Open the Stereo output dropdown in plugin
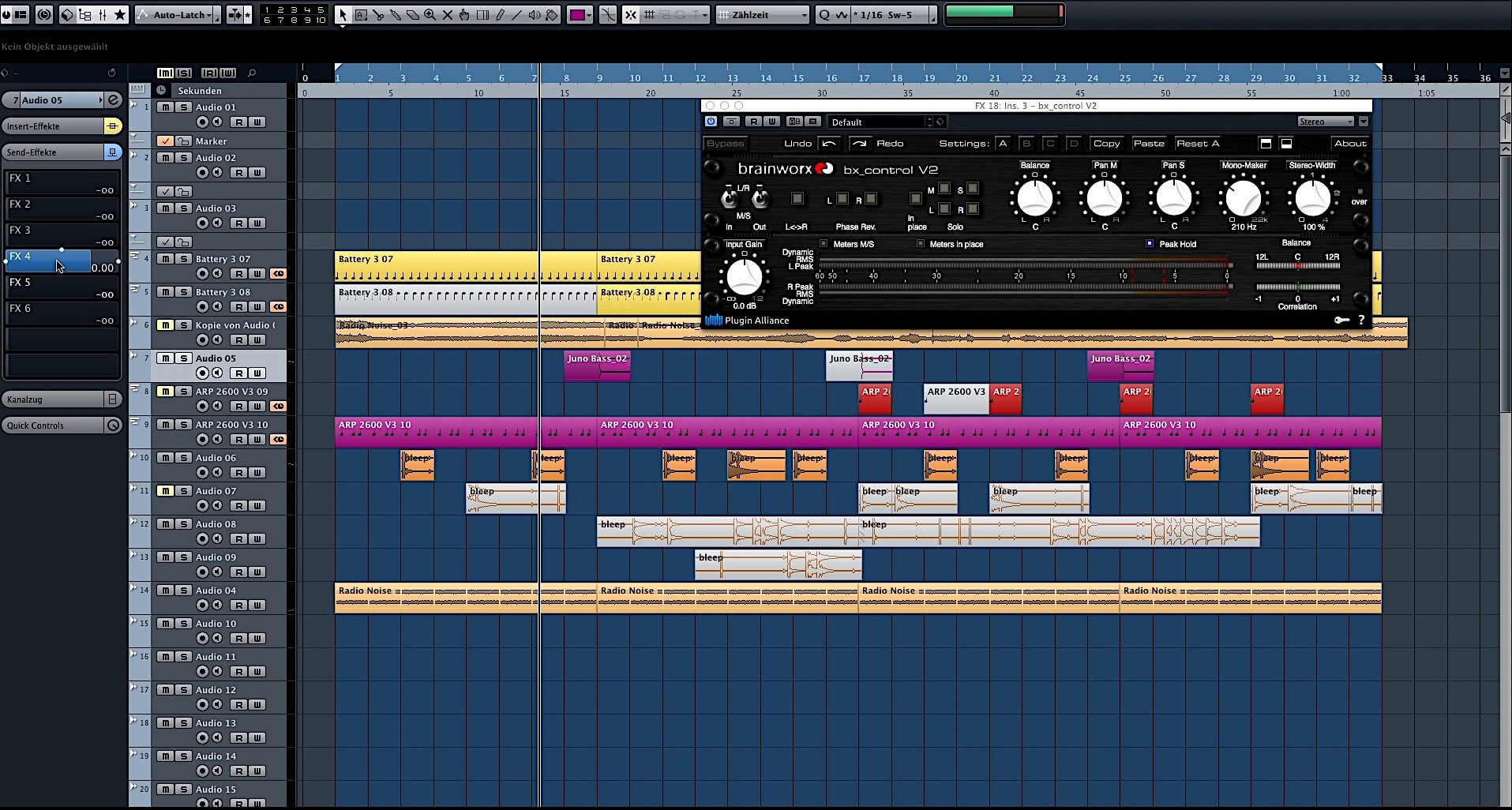Viewport: 1512px width, 810px height. click(1326, 121)
